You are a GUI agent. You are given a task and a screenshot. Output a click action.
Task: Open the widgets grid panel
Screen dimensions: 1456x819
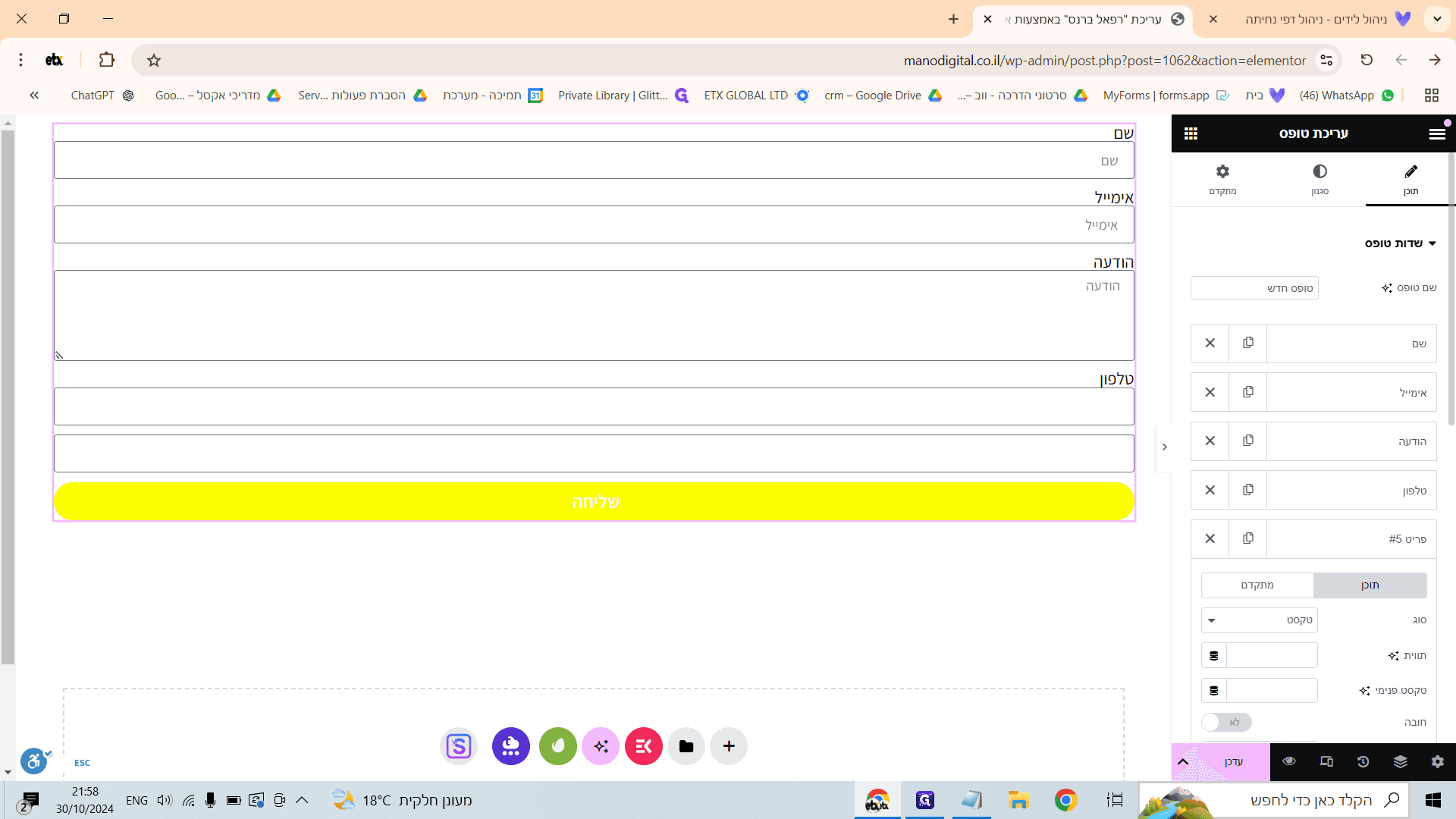(1191, 133)
